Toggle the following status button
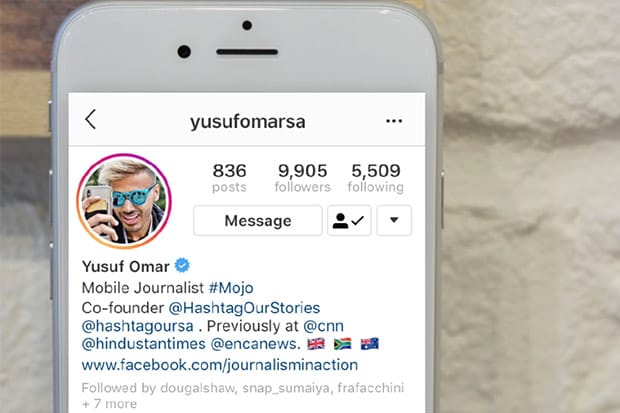 click(x=349, y=220)
